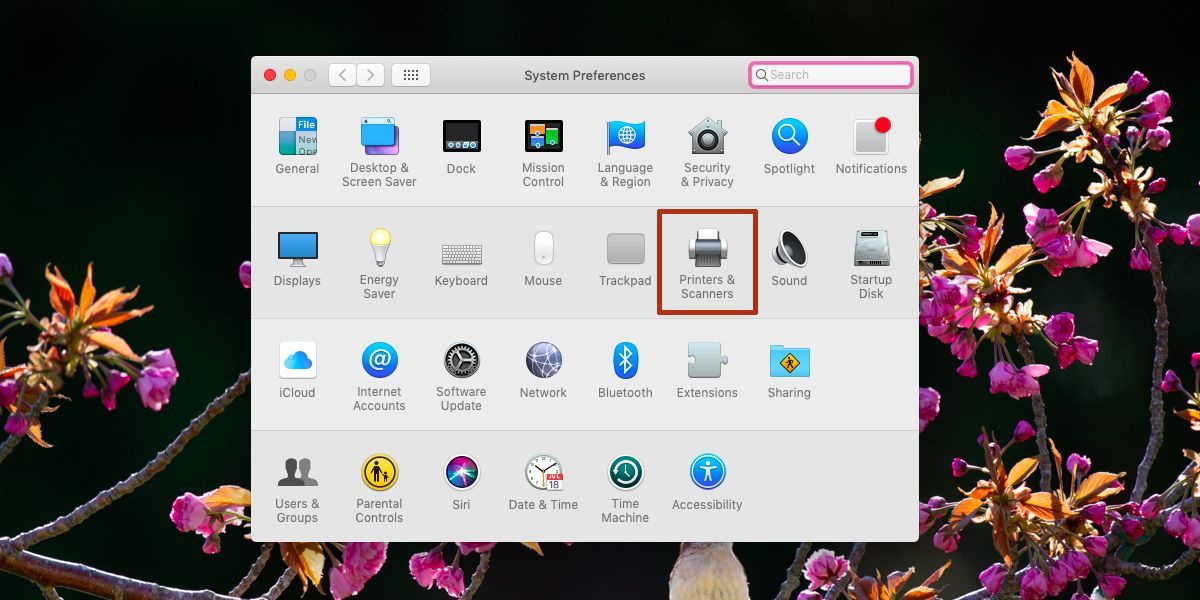The width and height of the screenshot is (1200, 600).
Task: Open Parental Controls pane
Action: tap(379, 488)
